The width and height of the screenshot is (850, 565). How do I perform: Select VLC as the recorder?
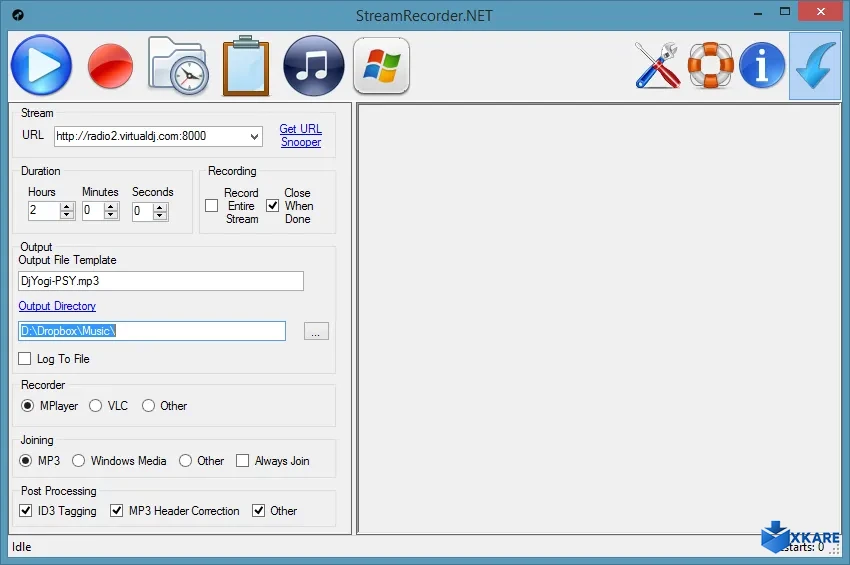(95, 406)
